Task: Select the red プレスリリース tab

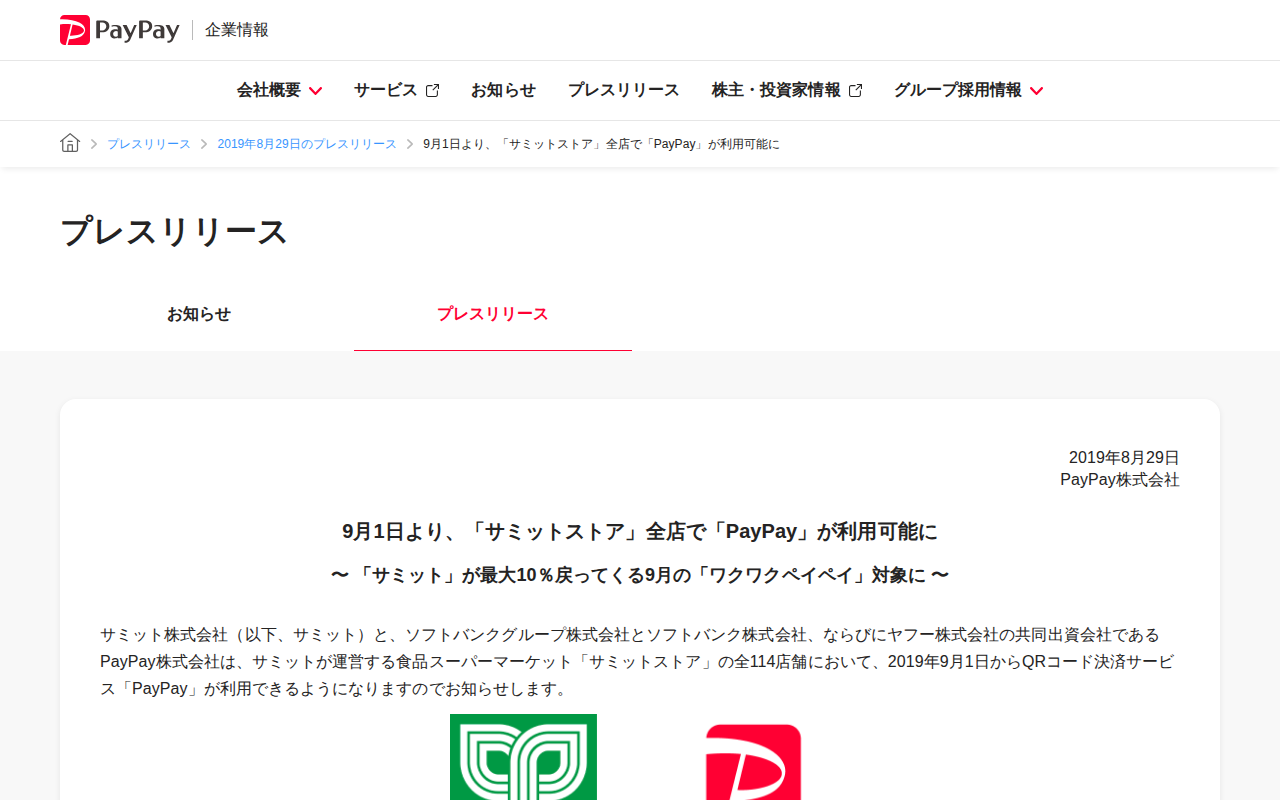Action: (493, 314)
